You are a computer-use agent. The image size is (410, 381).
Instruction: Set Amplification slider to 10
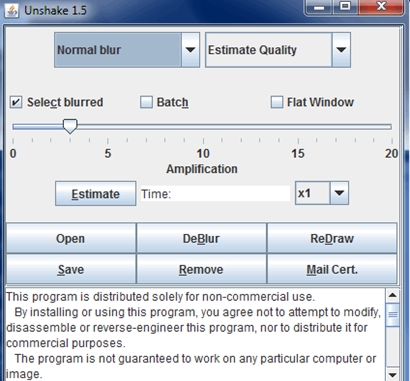point(203,127)
